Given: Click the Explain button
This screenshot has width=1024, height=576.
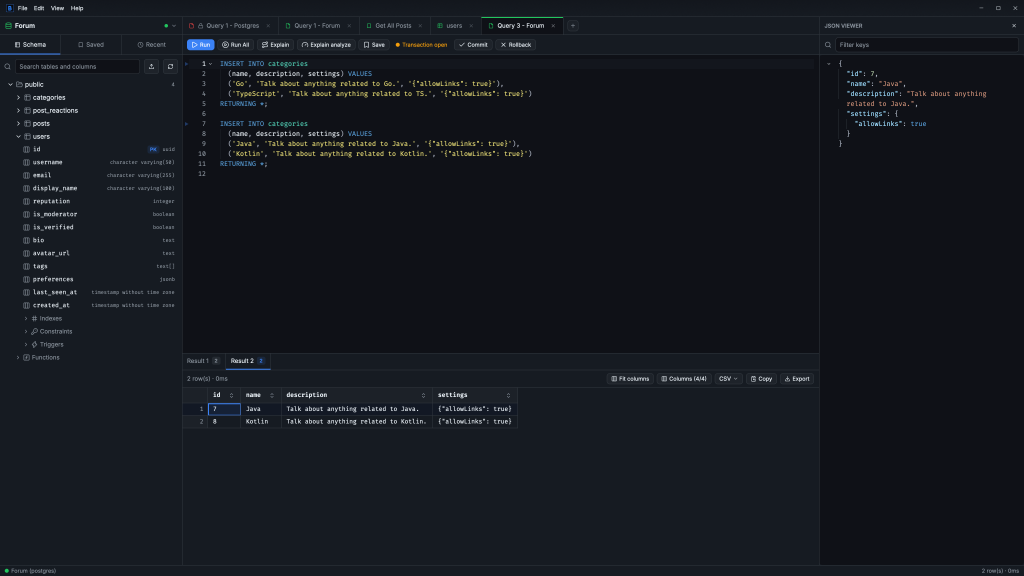Looking at the screenshot, I should pos(276,45).
